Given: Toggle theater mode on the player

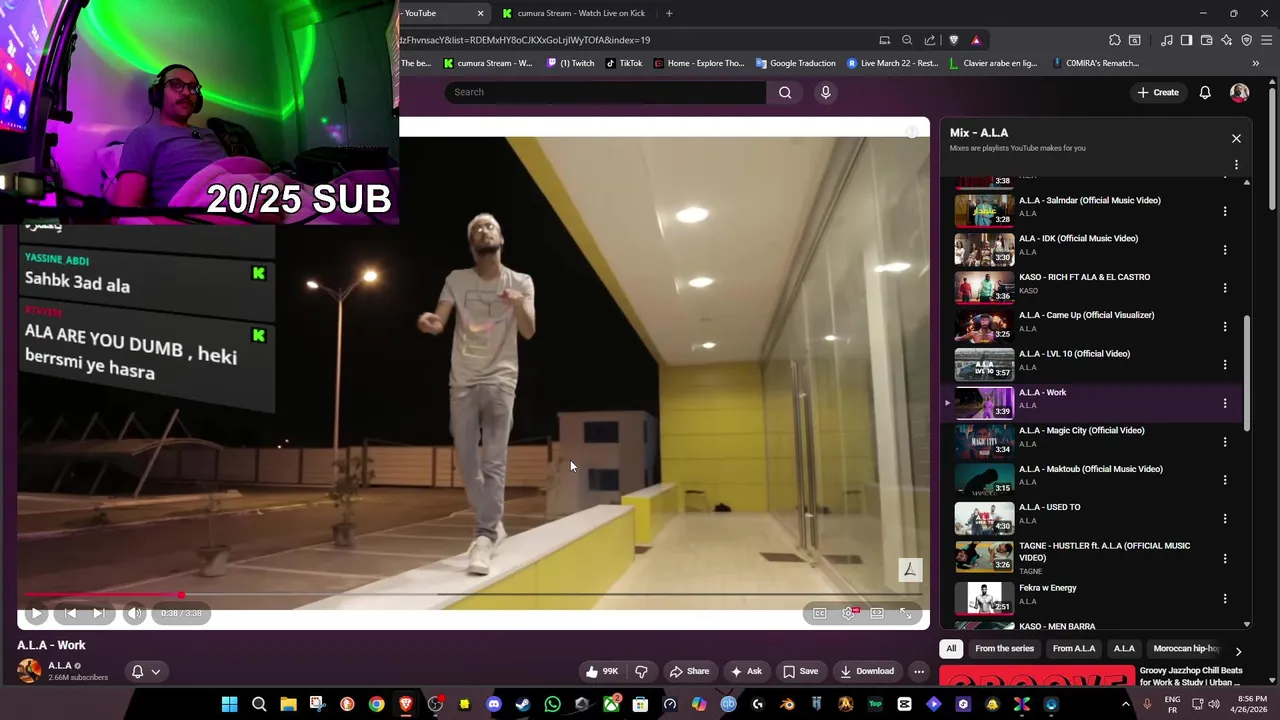Looking at the screenshot, I should pos(877,613).
